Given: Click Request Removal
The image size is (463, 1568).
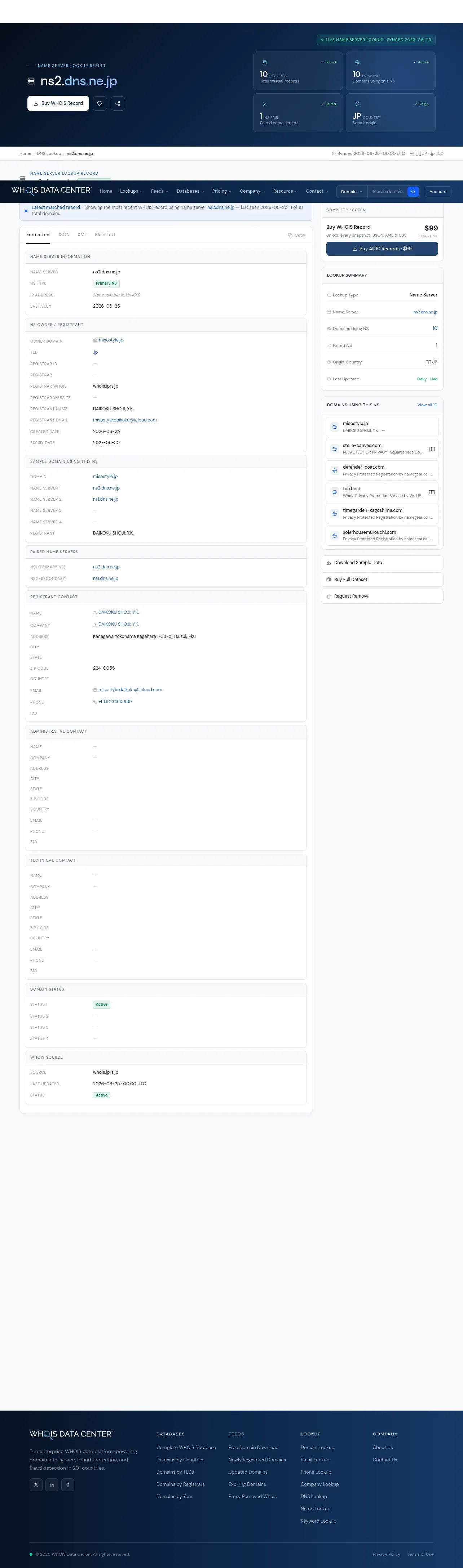Looking at the screenshot, I should 382,596.
